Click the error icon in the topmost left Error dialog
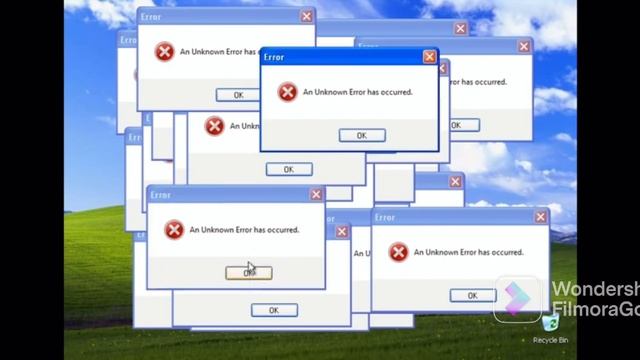 tap(164, 52)
